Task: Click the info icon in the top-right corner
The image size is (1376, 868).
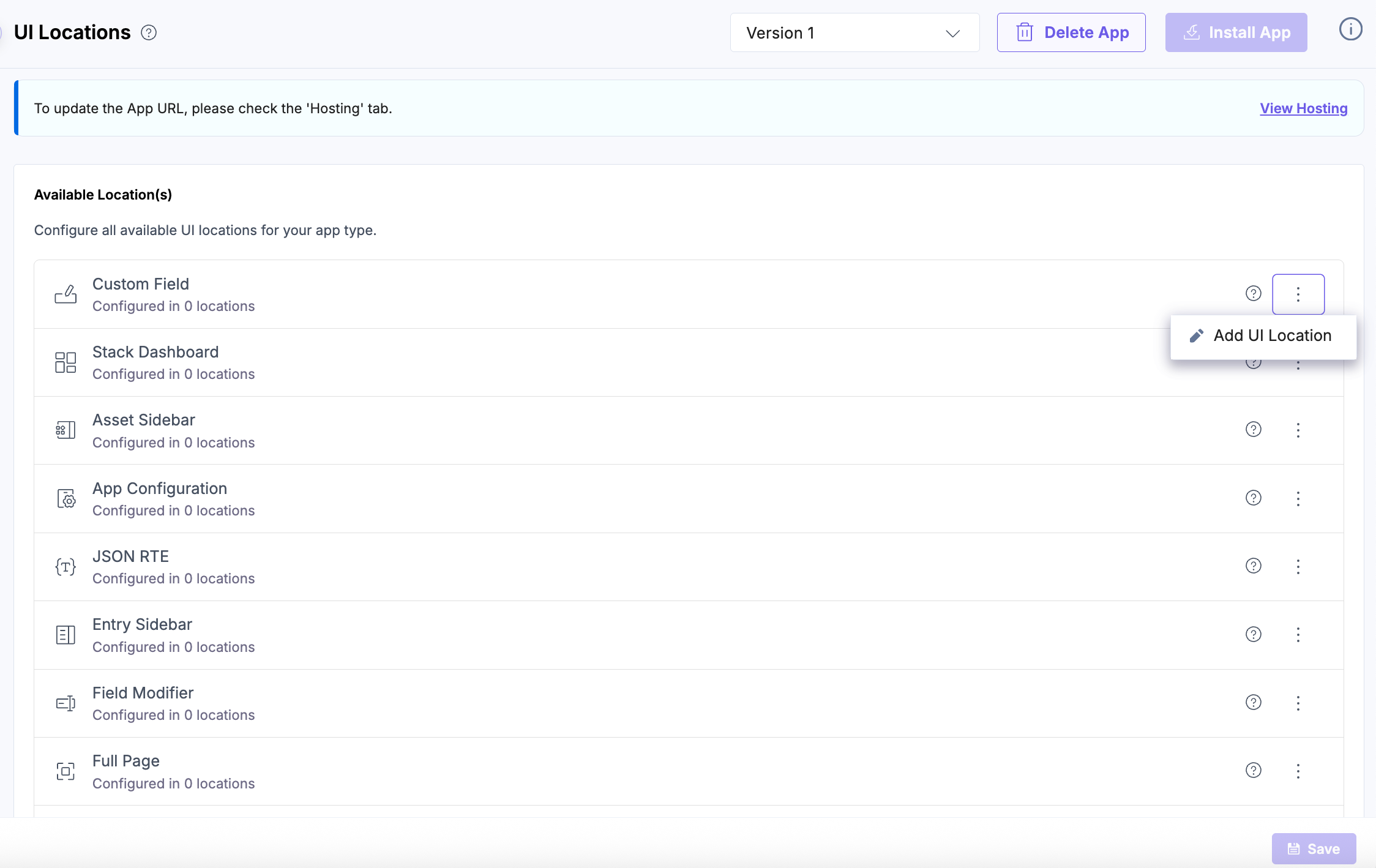Action: point(1350,29)
